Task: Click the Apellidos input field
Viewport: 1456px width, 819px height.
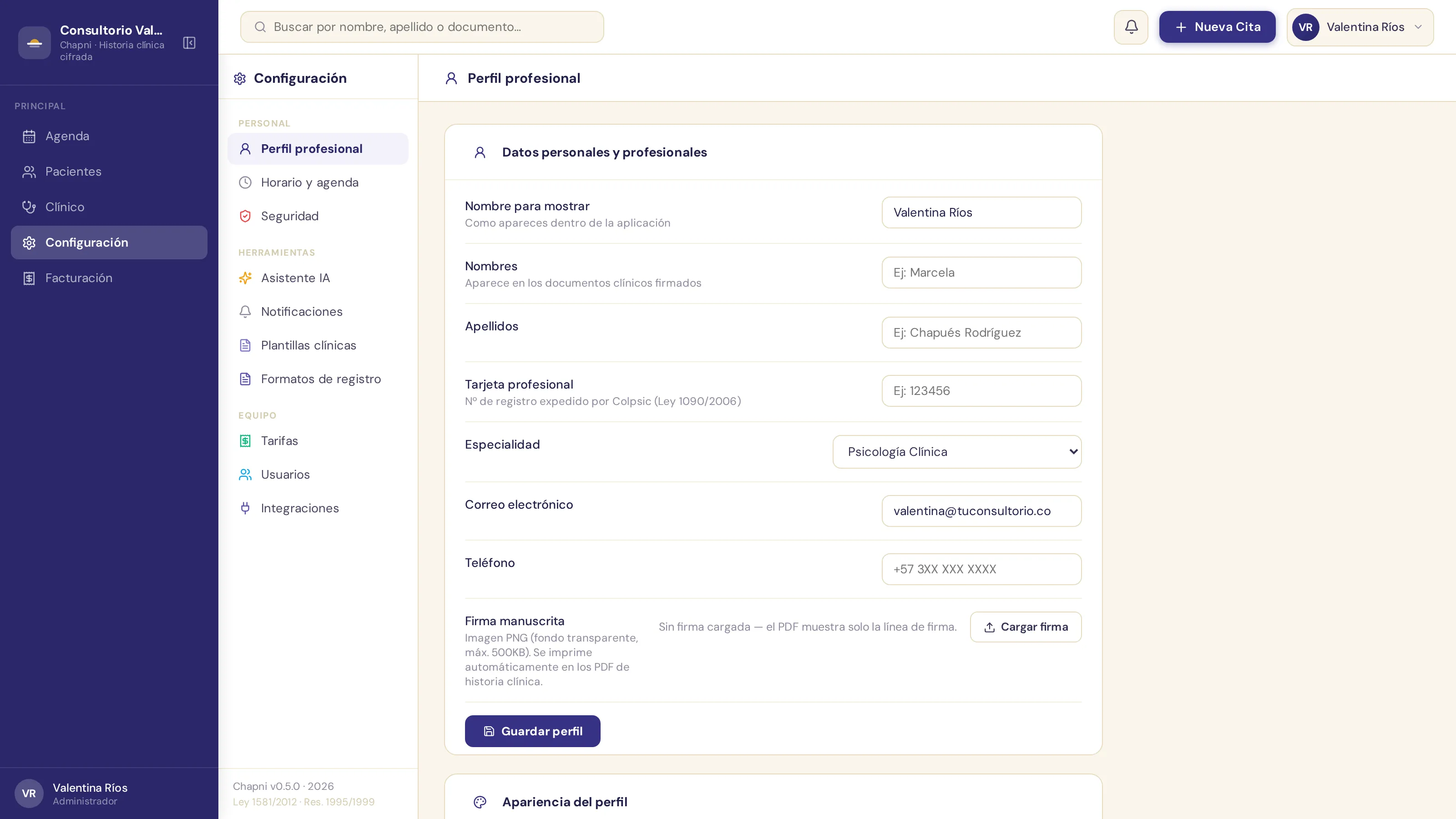Action: [981, 333]
